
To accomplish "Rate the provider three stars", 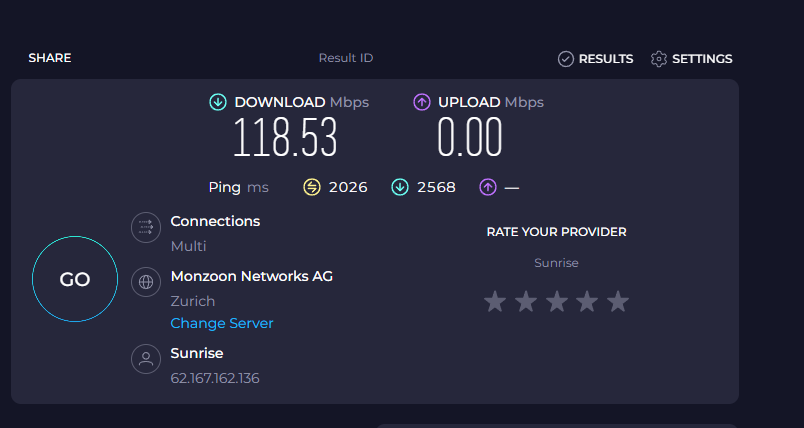I will point(557,301).
